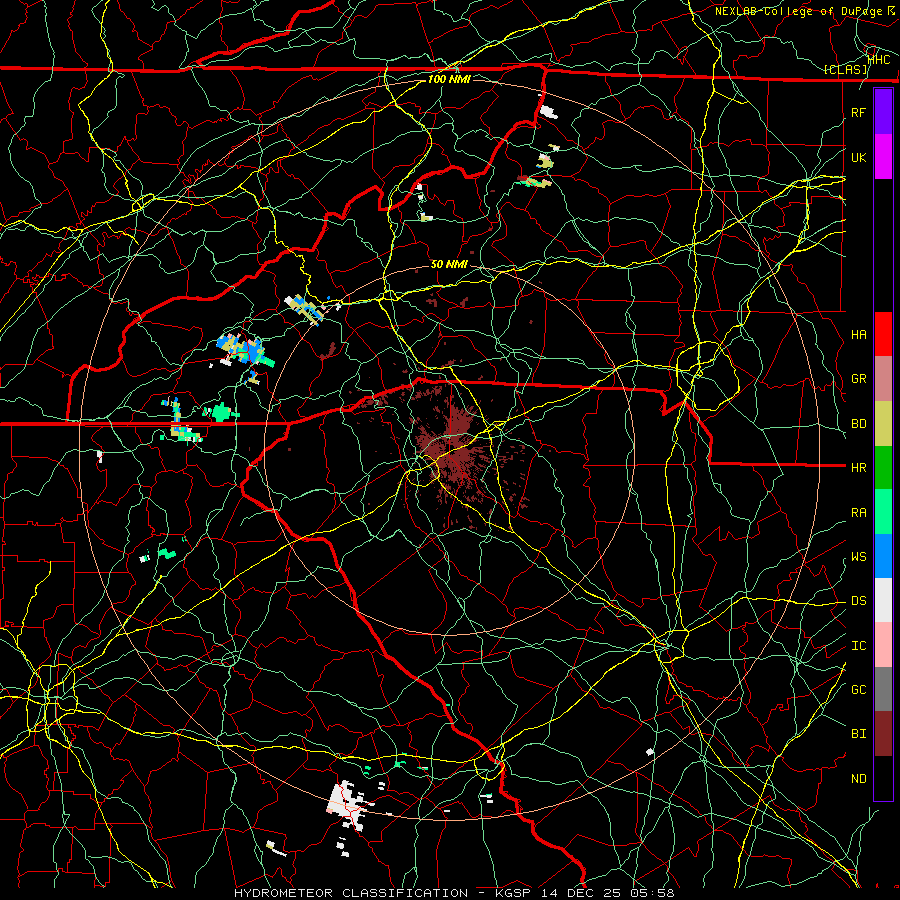This screenshot has height=900, width=900.
Task: Click the RF legend label
Action: coord(859,112)
